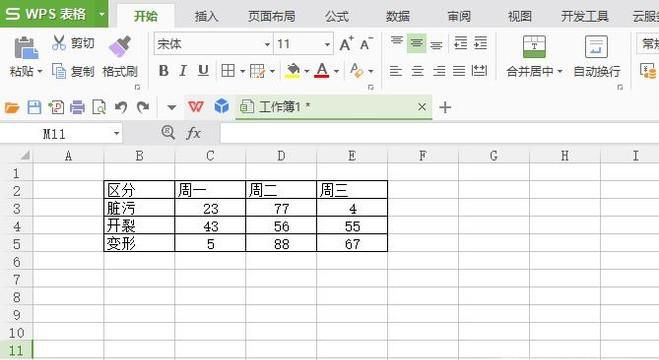Click the draw border table icon
Screen dimensions: 659x360
(257, 71)
